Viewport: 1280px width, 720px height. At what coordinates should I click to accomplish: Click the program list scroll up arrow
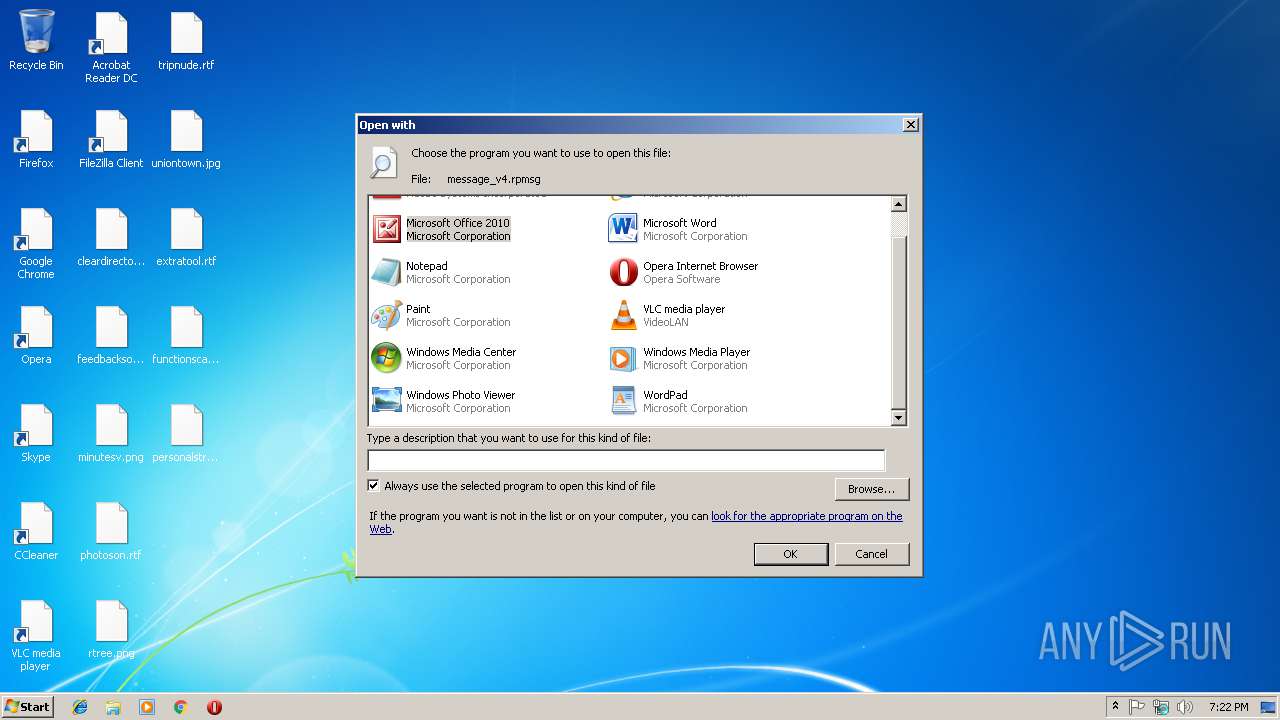point(898,204)
